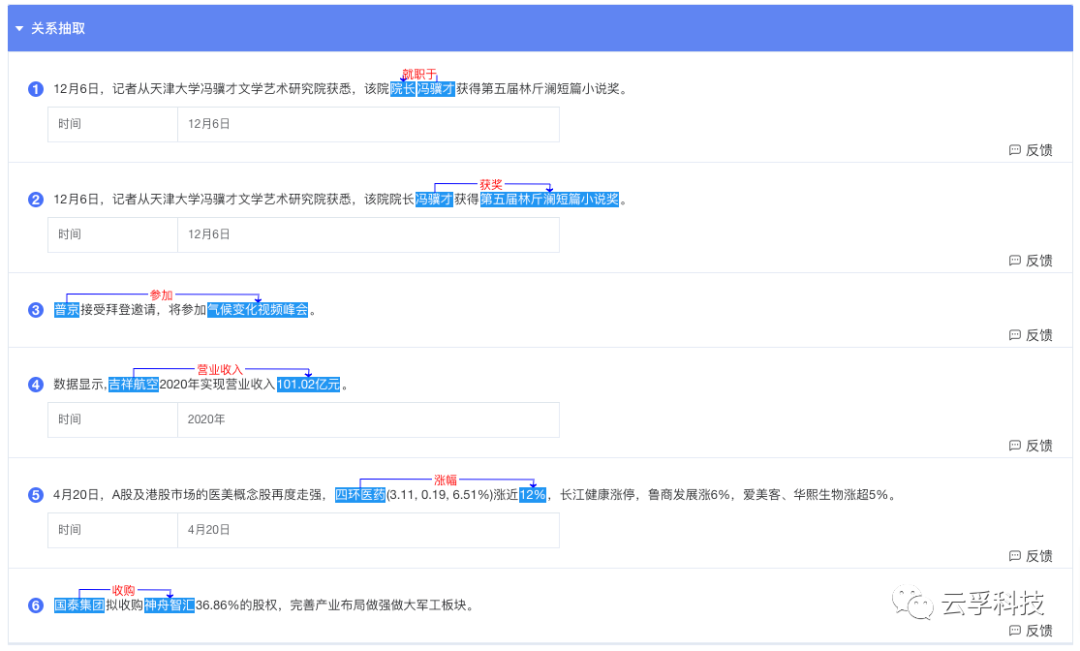
Task: Click 12月6日 time value in result 1
Action: [x=368, y=125]
